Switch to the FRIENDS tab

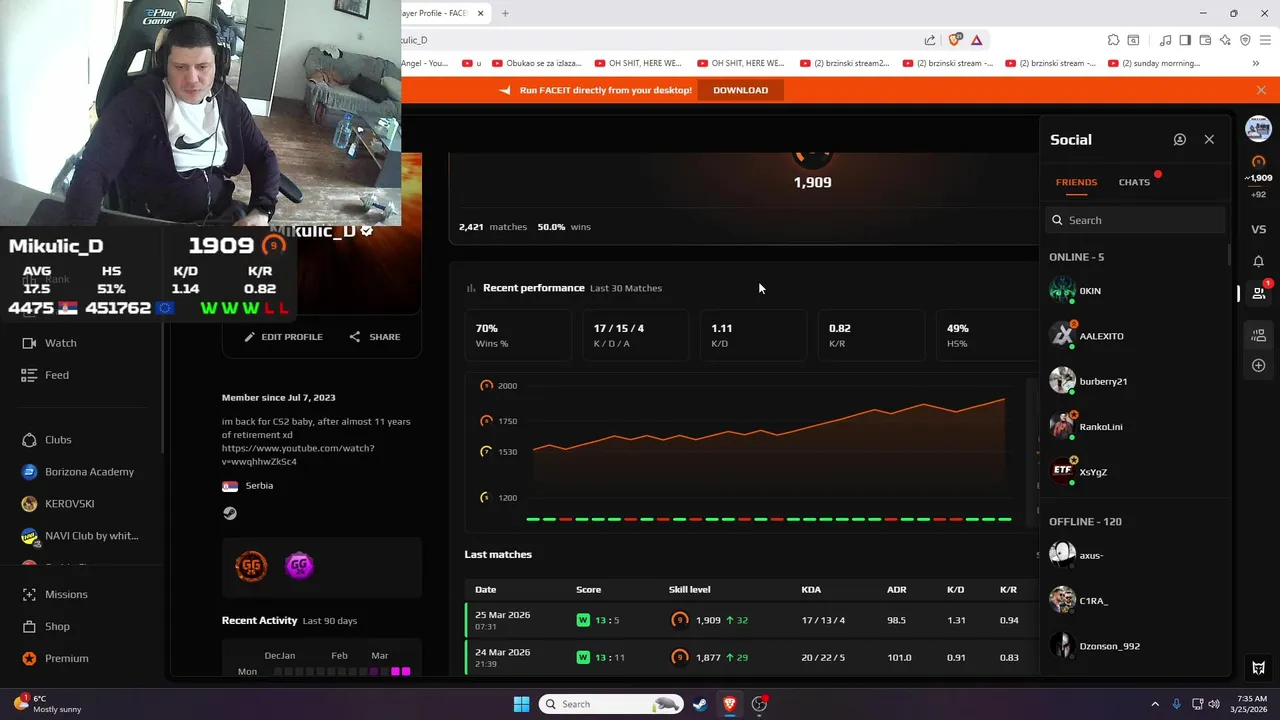click(x=1076, y=182)
